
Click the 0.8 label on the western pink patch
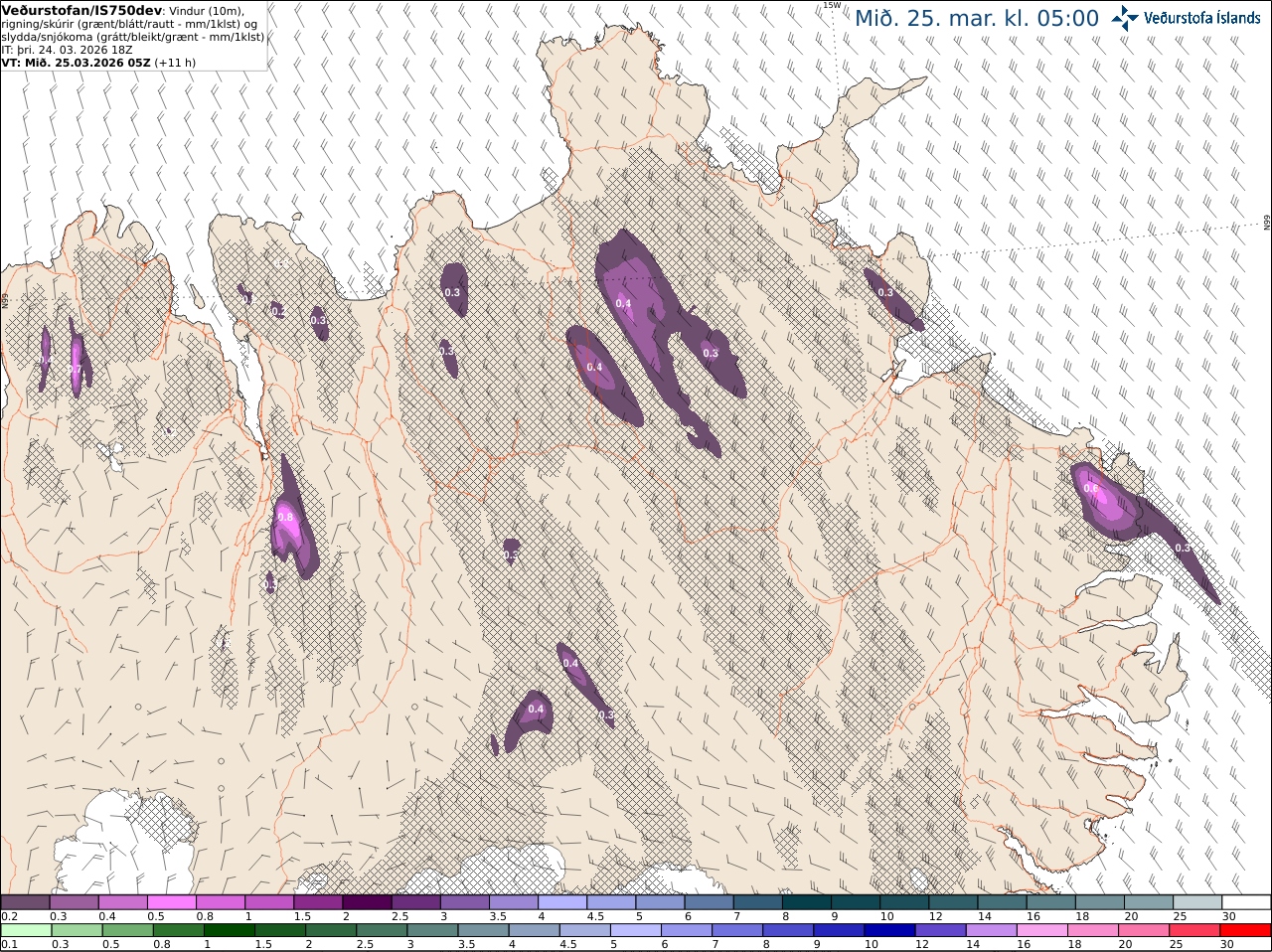coord(286,517)
